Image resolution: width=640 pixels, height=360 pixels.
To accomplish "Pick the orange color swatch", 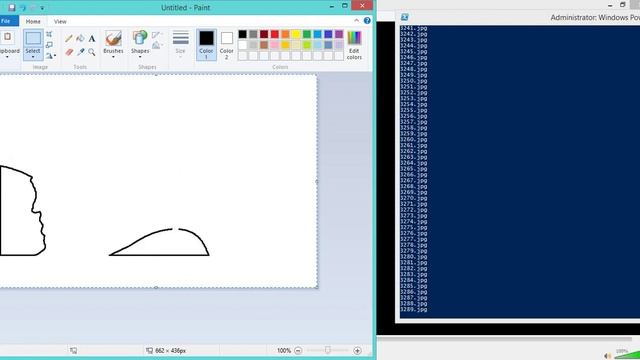I will click(285, 34).
